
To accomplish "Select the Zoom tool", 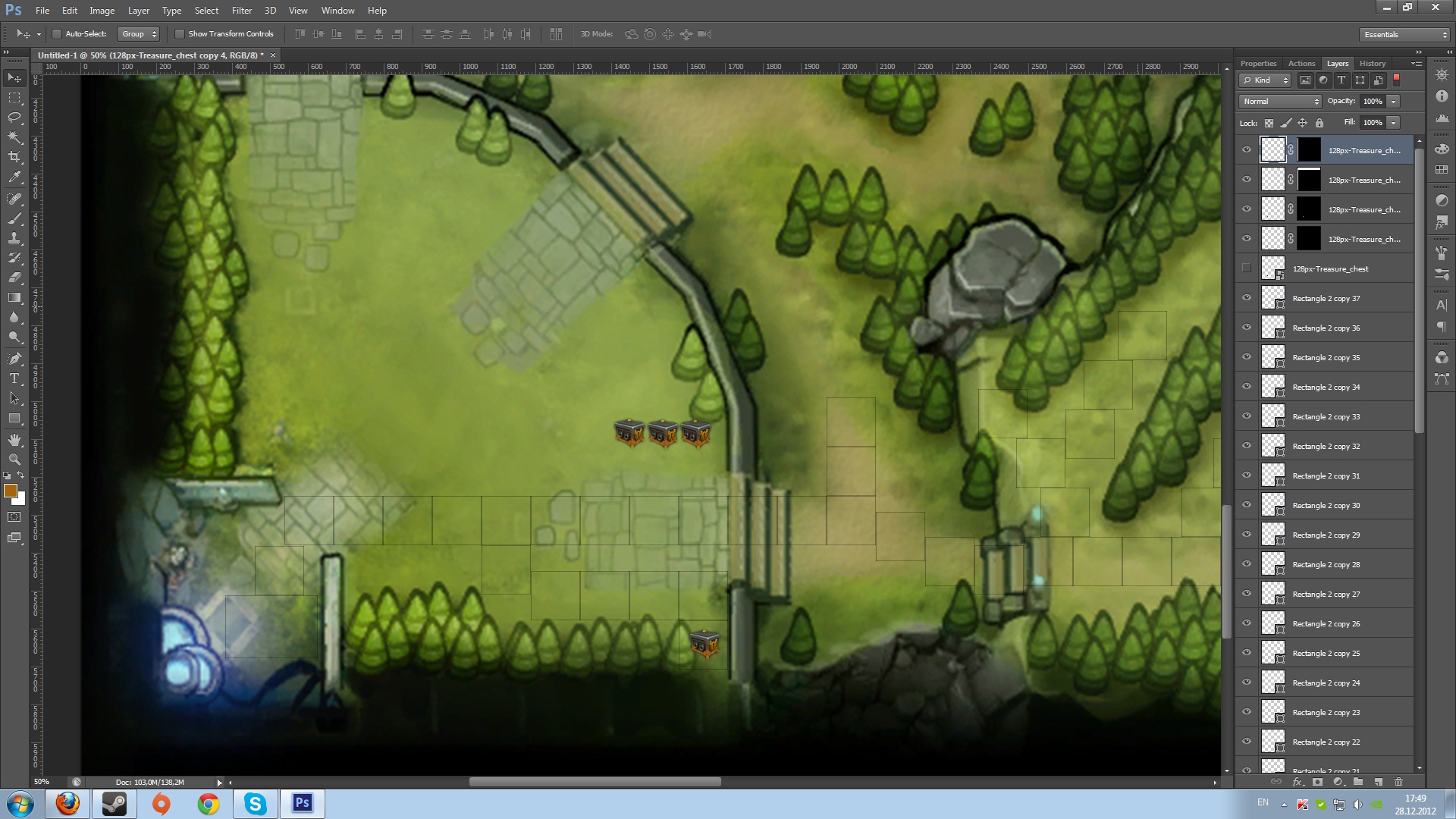I will tap(14, 459).
